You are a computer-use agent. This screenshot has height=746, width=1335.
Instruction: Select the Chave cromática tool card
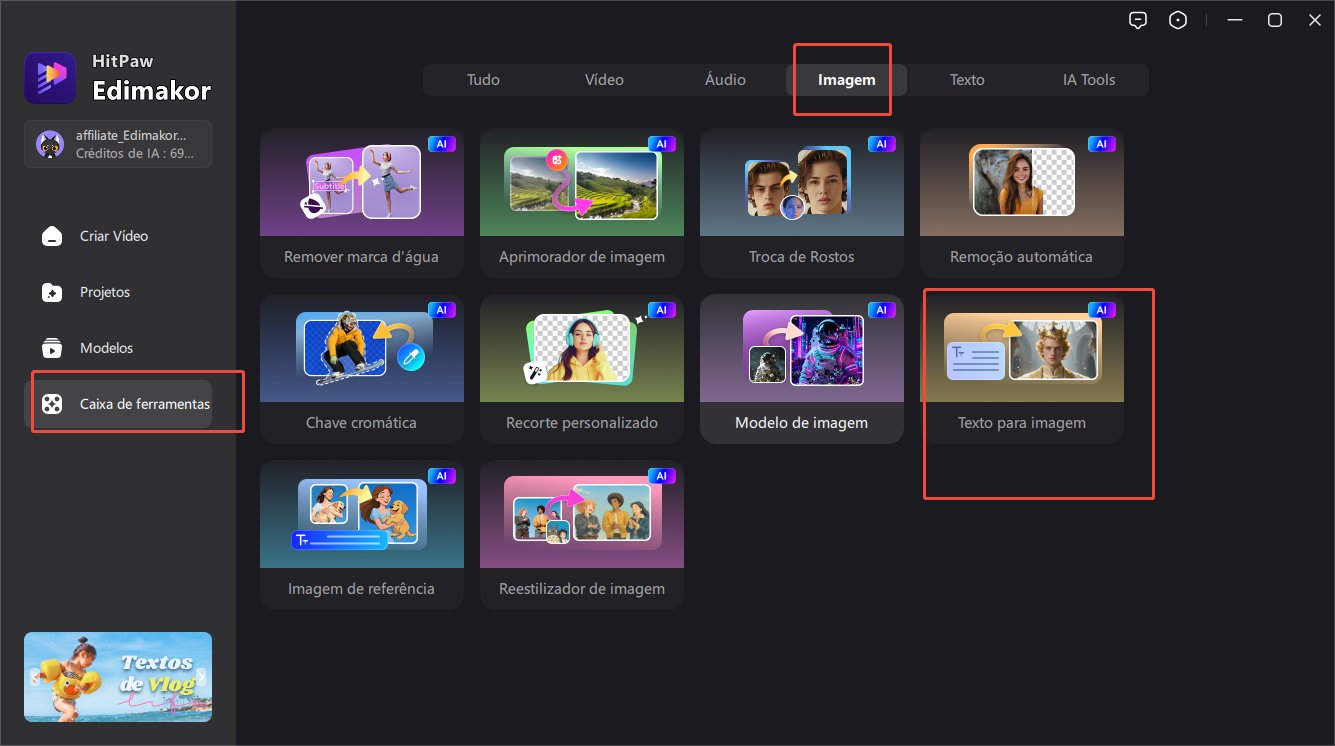click(361, 368)
